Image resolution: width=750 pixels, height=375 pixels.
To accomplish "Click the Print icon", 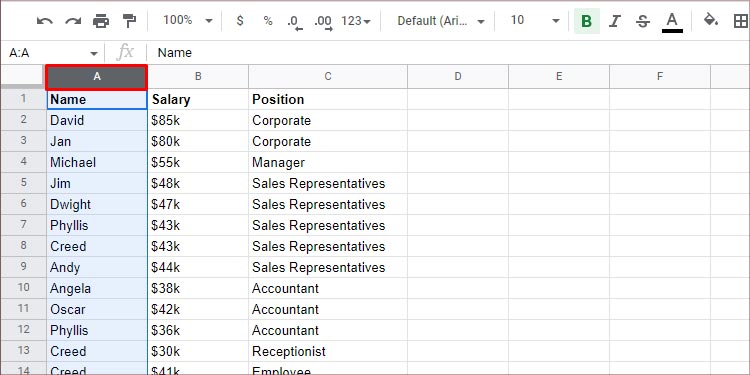I will click(x=101, y=21).
